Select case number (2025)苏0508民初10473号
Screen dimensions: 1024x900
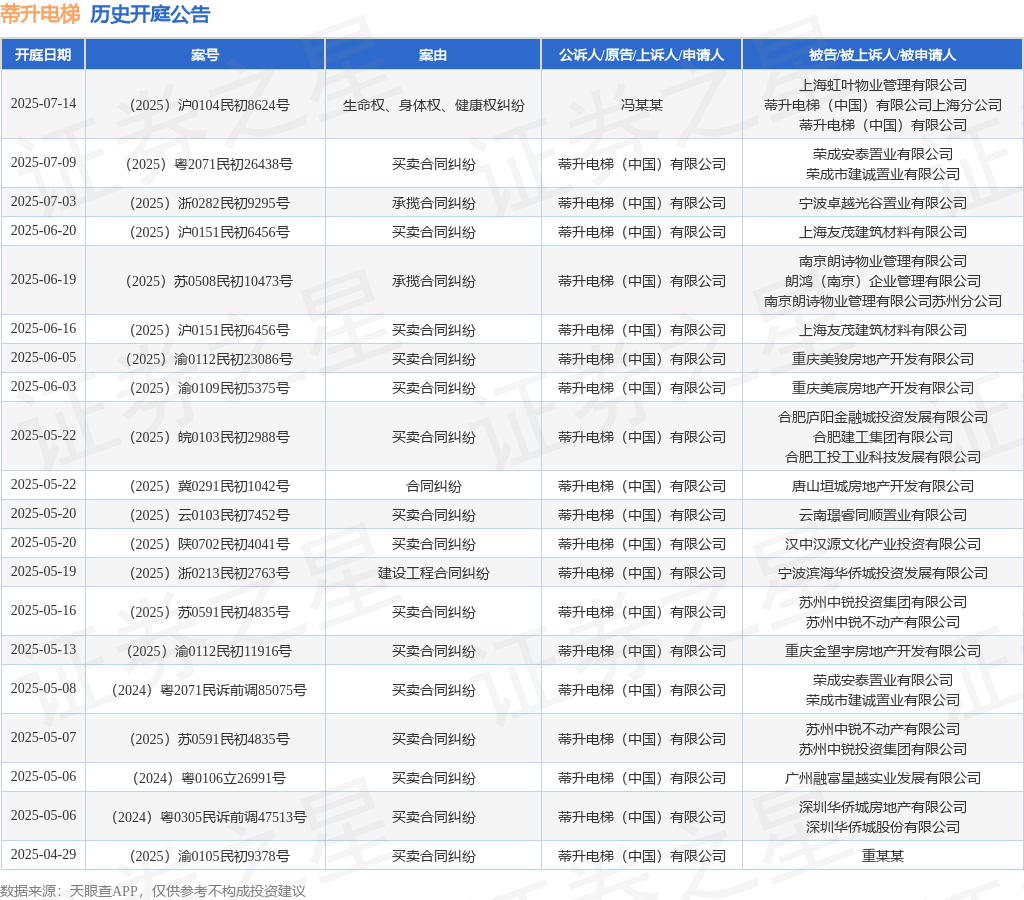tap(209, 281)
